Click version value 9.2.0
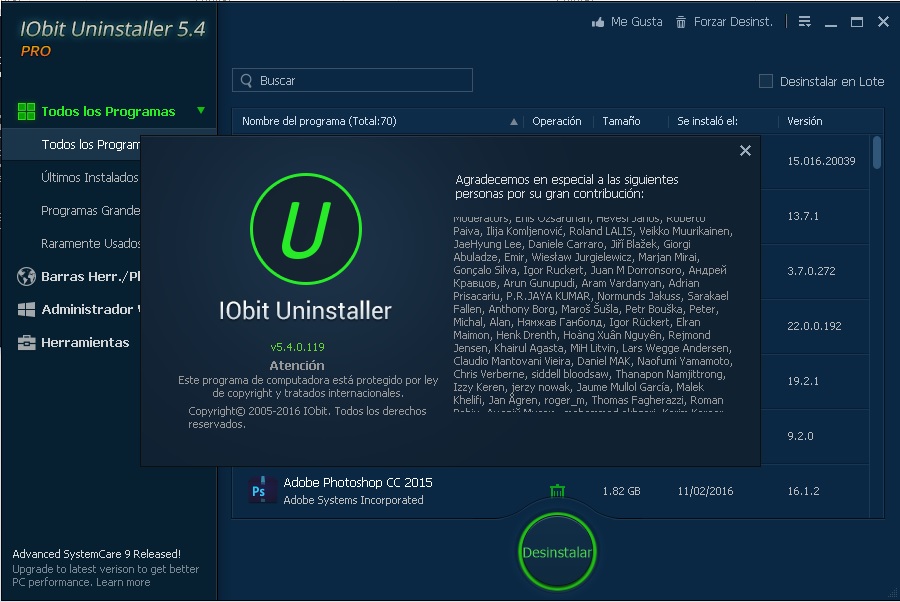This screenshot has height=602, width=900. pyautogui.click(x=800, y=436)
